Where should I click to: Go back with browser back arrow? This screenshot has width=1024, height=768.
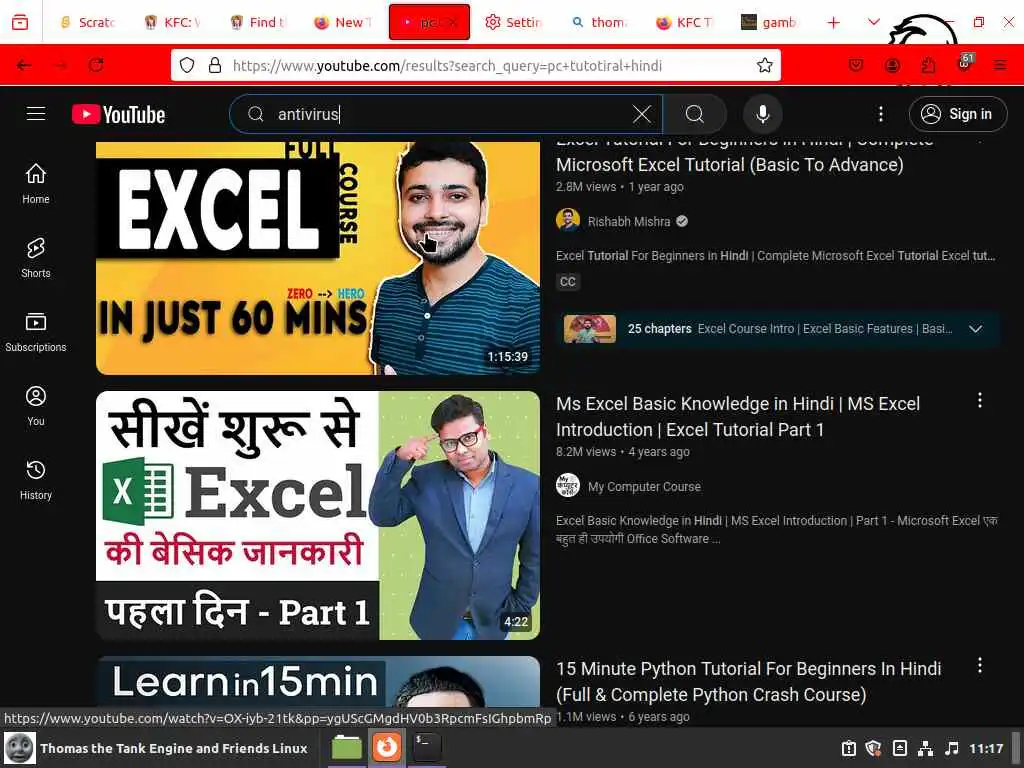click(24, 65)
